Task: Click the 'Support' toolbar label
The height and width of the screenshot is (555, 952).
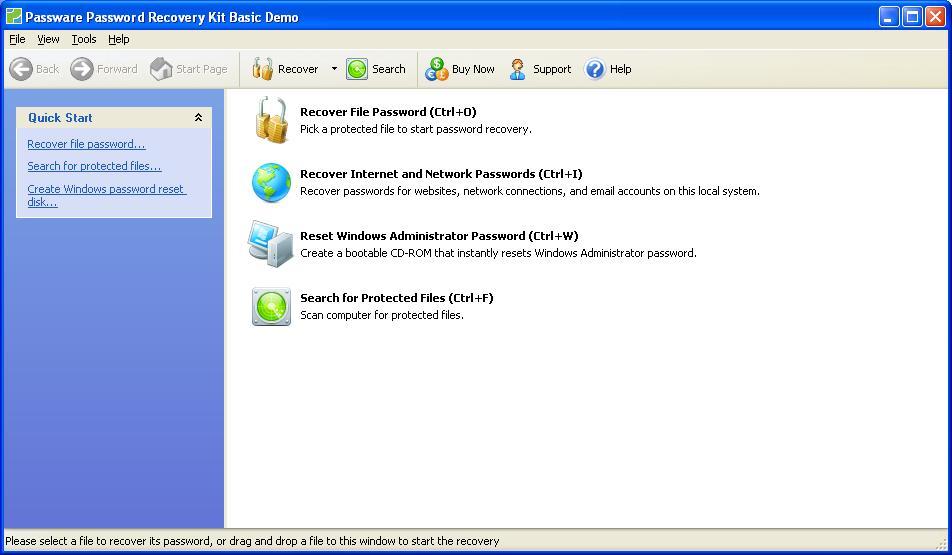Action: tap(552, 69)
